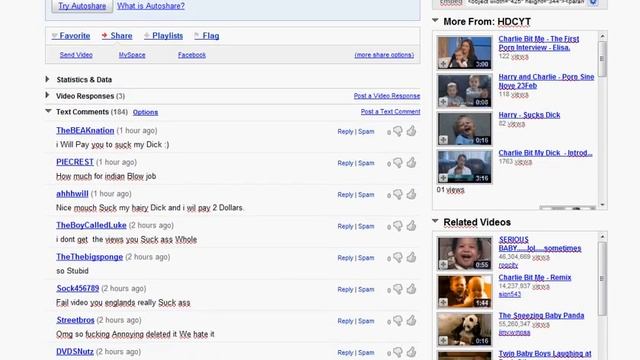Image resolution: width=640 pixels, height=360 pixels.
Task: Open the What is Autoshare? link
Action: pyautogui.click(x=151, y=6)
